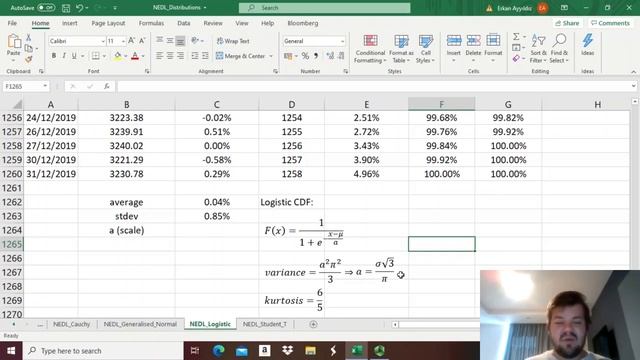The width and height of the screenshot is (640, 360).
Task: Click the Save icon in the title bar
Action: click(x=66, y=8)
